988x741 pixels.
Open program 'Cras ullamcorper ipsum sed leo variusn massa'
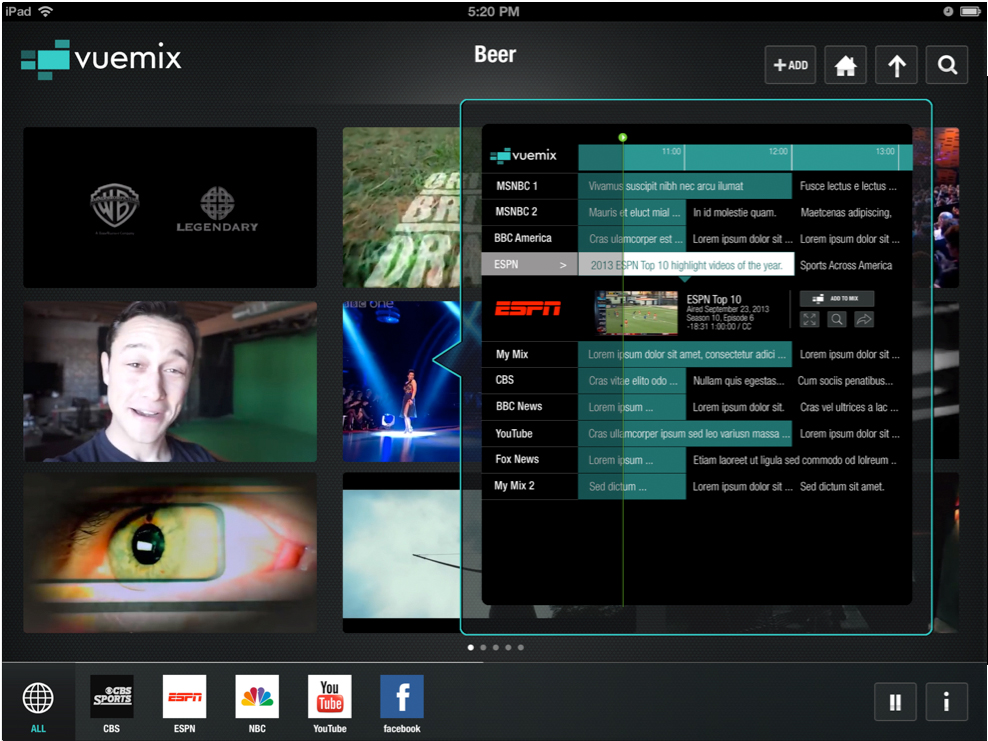click(x=685, y=434)
